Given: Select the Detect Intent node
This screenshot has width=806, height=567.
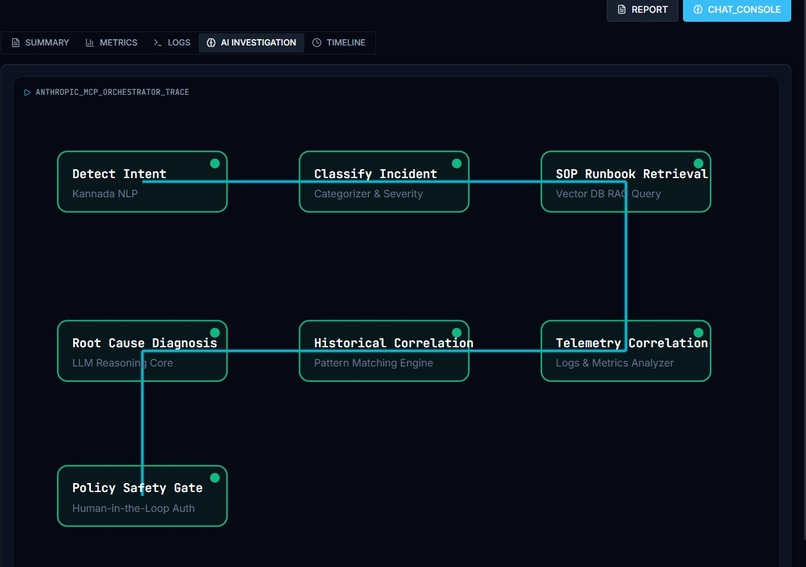Looking at the screenshot, I should [142, 181].
